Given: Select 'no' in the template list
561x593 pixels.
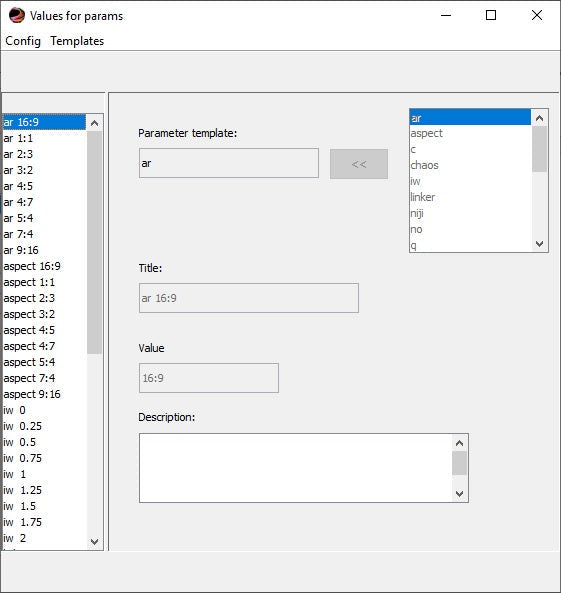Looking at the screenshot, I should [x=471, y=230].
